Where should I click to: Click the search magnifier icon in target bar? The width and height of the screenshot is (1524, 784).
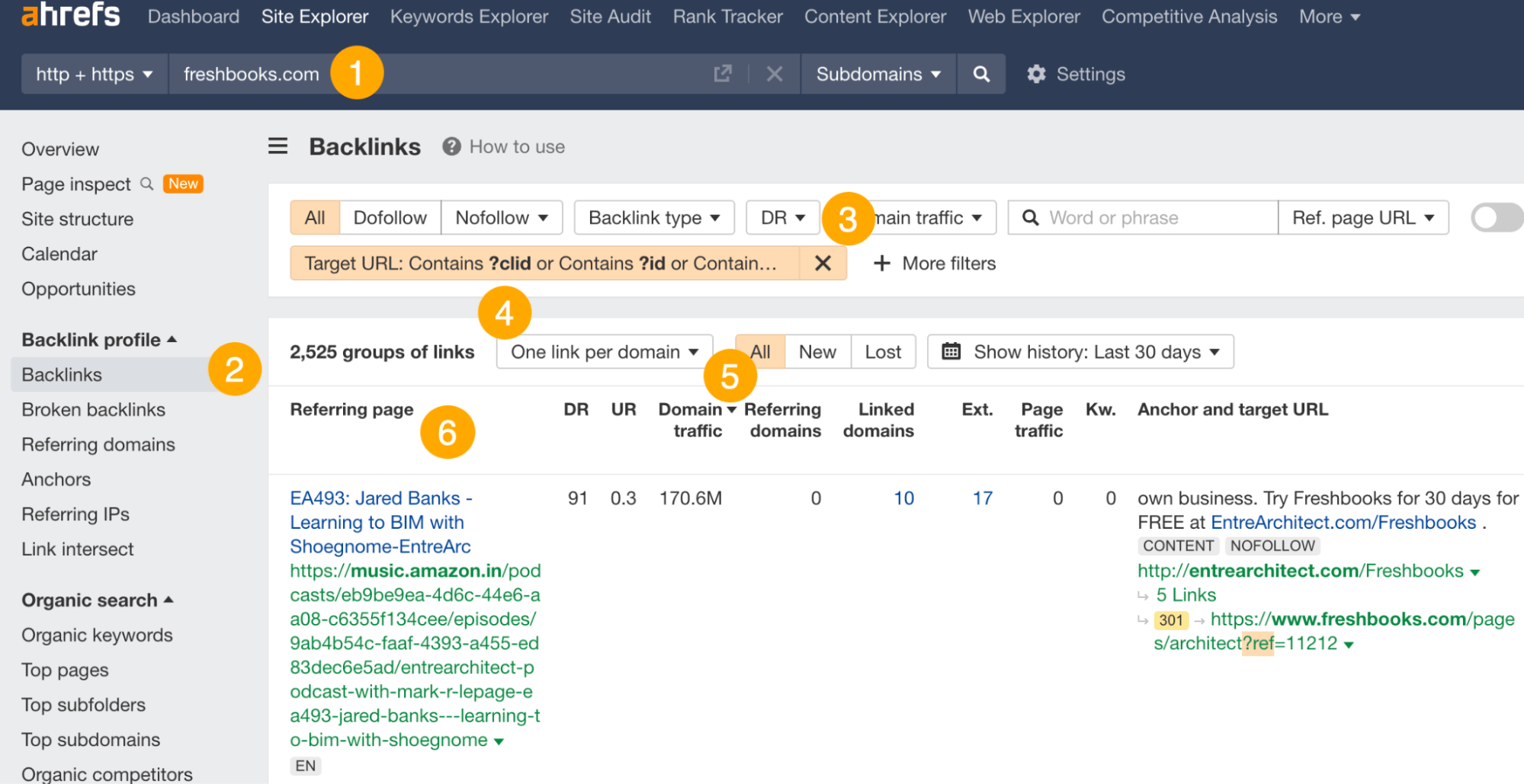click(x=980, y=74)
